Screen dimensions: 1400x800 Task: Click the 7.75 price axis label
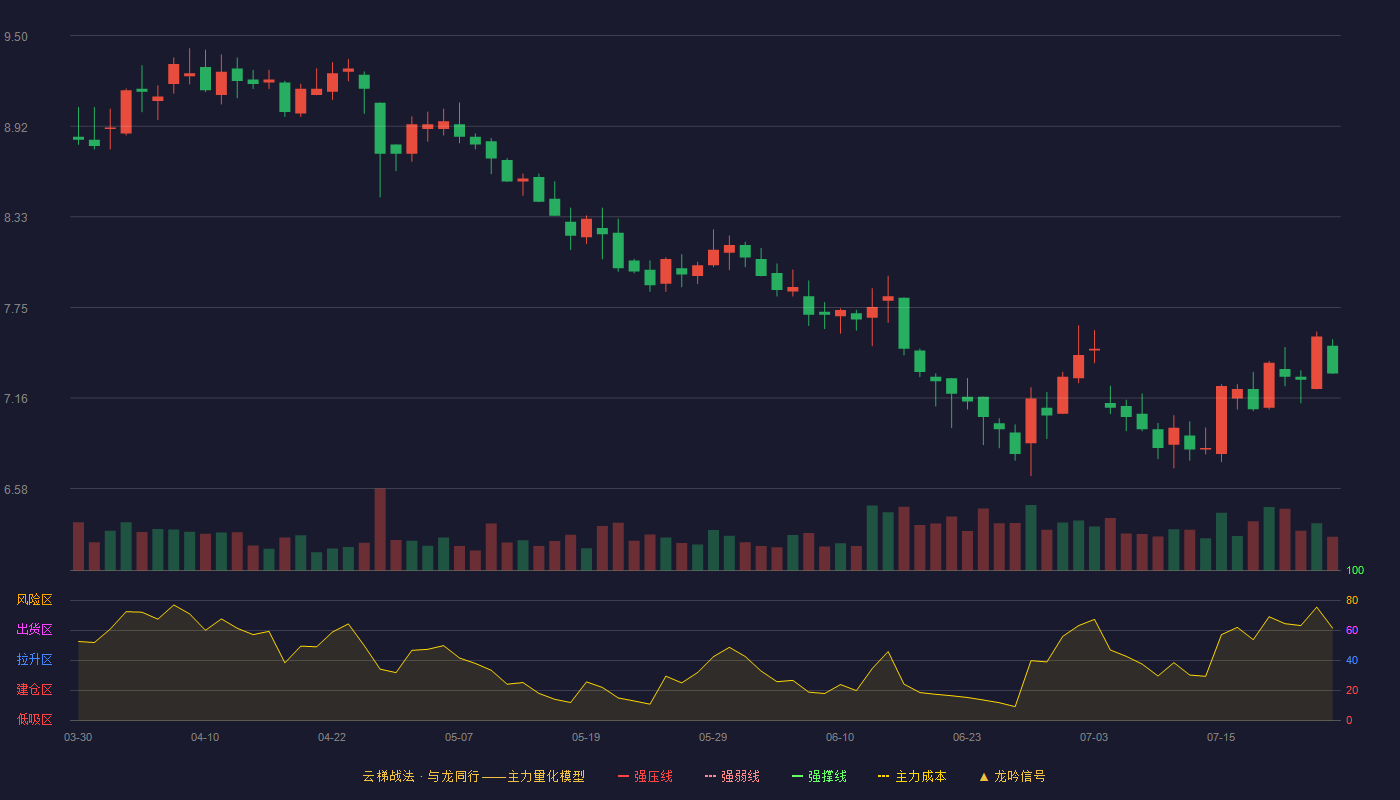click(x=16, y=309)
